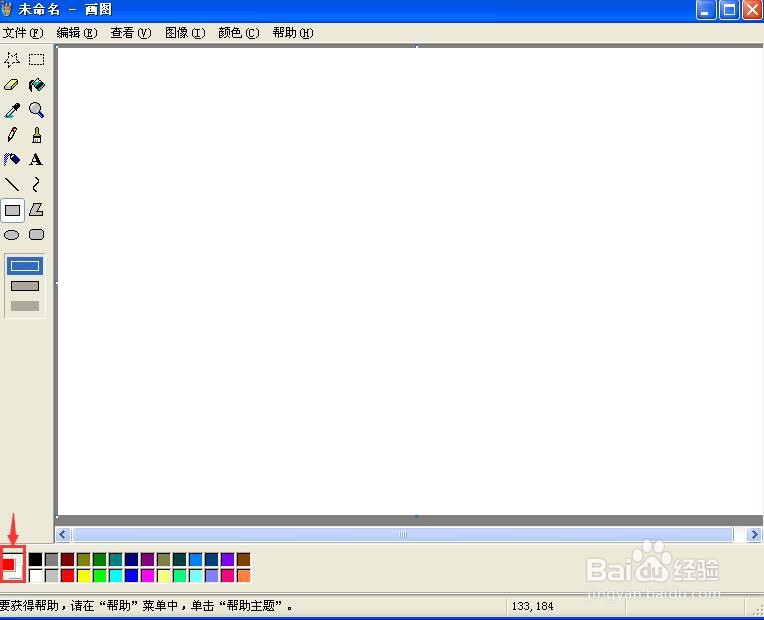
Task: Activate the Airbrush spray tool
Action: (x=12, y=160)
